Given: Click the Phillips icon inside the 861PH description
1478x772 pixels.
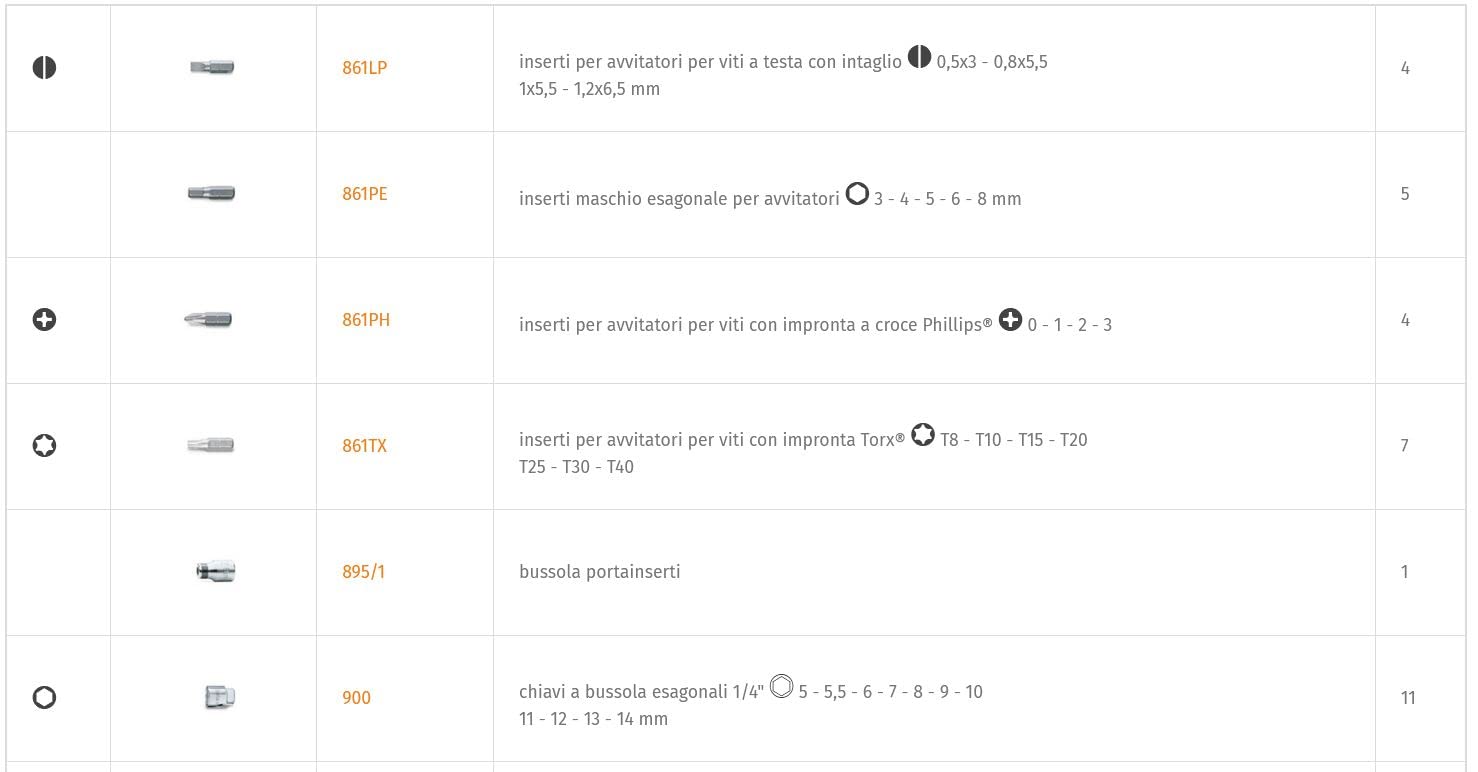Looking at the screenshot, I should pyautogui.click(x=1010, y=320).
